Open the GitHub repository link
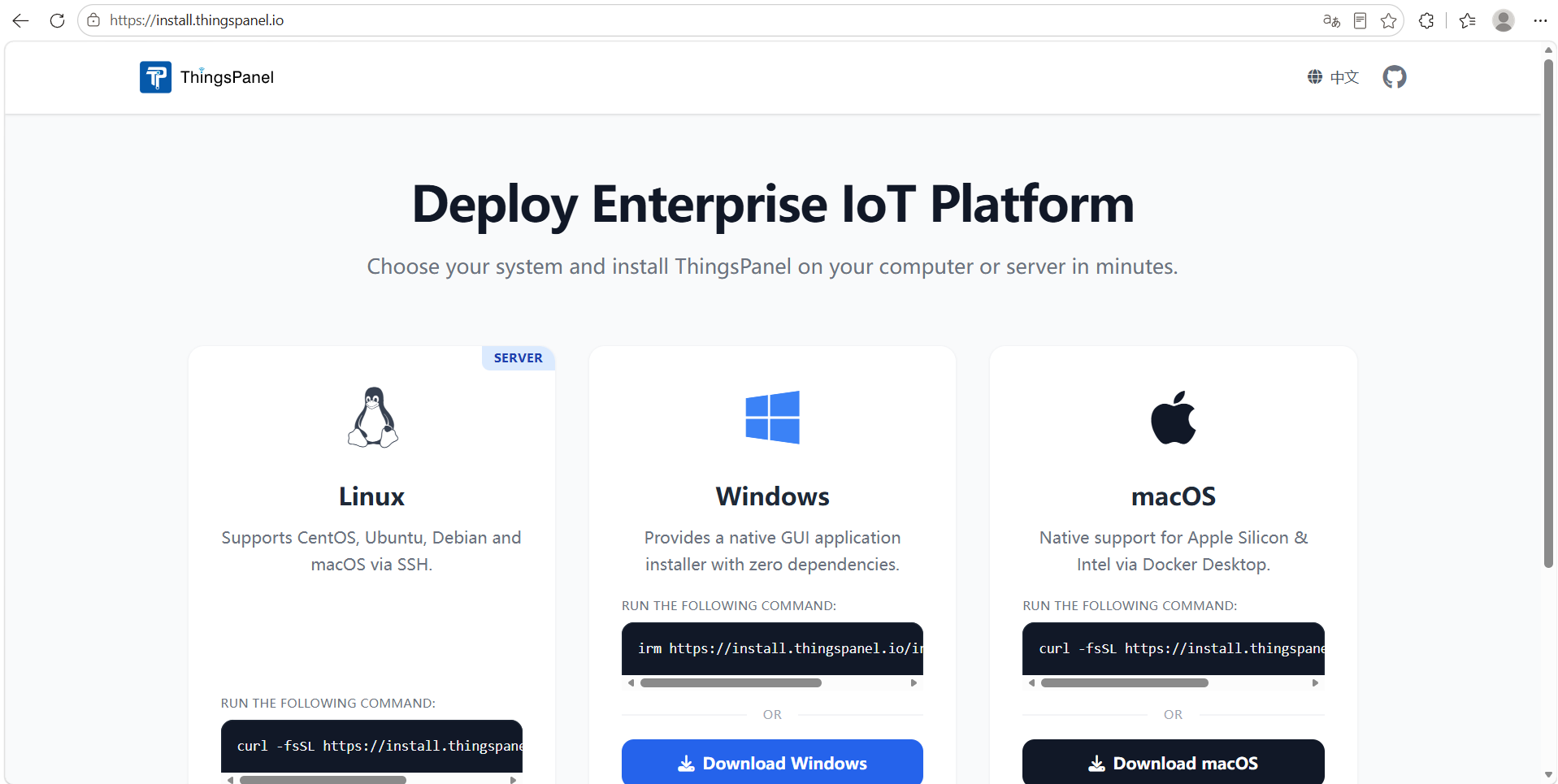The width and height of the screenshot is (1558, 784). pos(1395,77)
